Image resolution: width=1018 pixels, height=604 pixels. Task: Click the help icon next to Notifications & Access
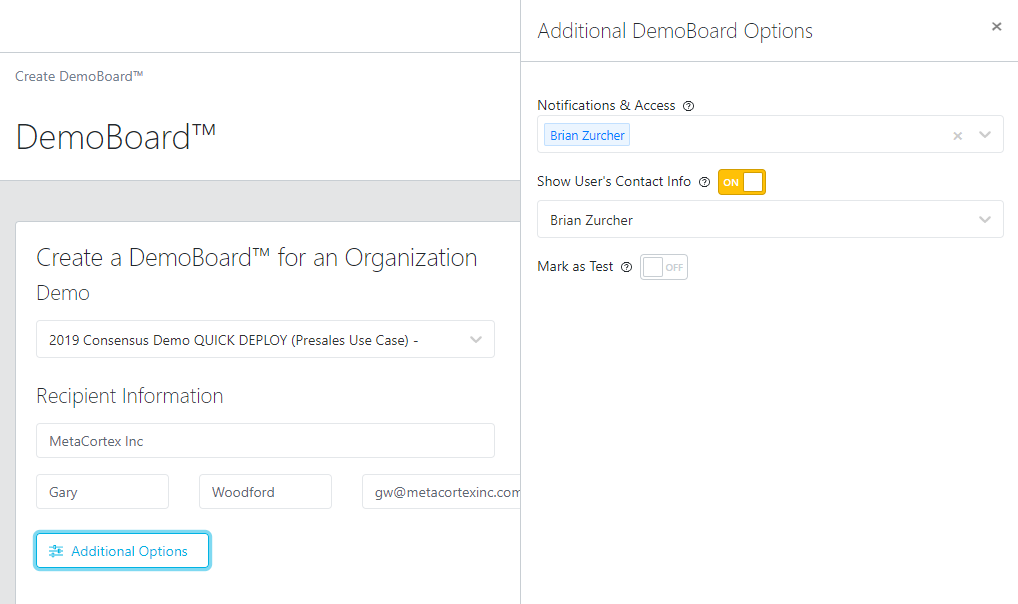690,105
